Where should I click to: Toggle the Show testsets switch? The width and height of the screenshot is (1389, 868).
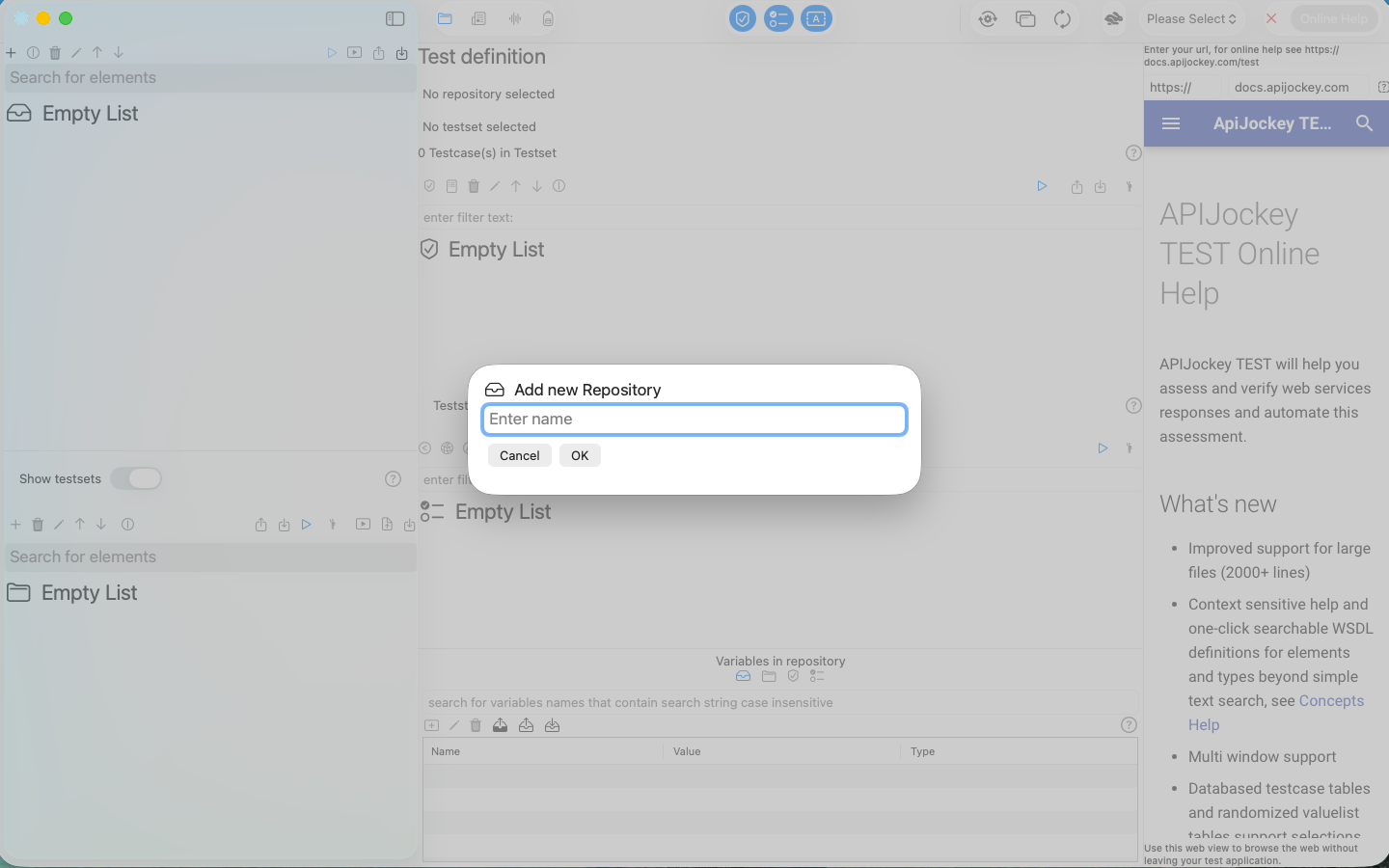(136, 478)
